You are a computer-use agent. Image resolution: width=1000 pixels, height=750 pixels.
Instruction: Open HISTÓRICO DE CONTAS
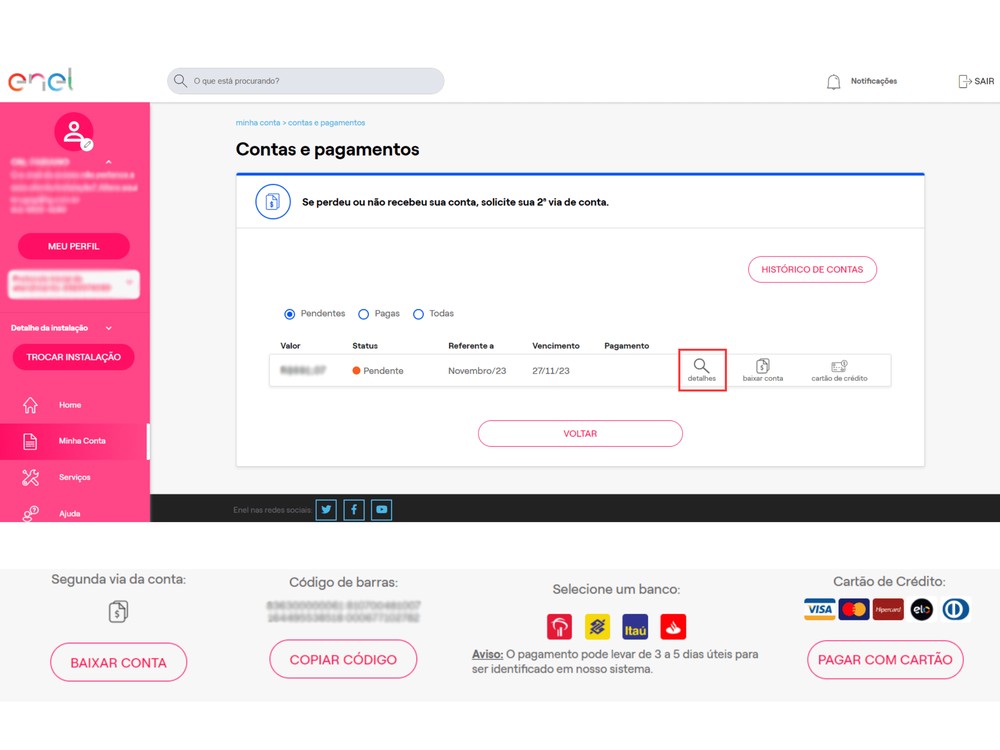pyautogui.click(x=812, y=269)
